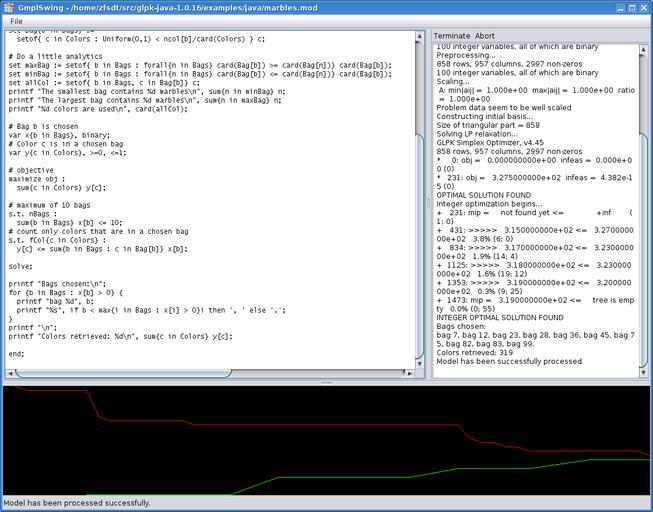Click the GmplSwing application icon in title bar
Screen dimensions: 653x512
click(x=9, y=7)
